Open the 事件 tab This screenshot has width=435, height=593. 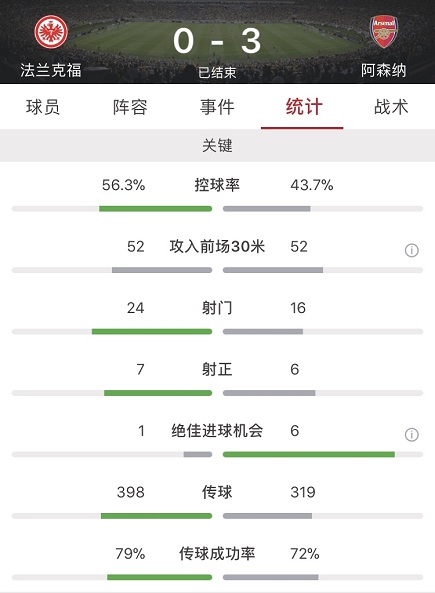(x=217, y=107)
